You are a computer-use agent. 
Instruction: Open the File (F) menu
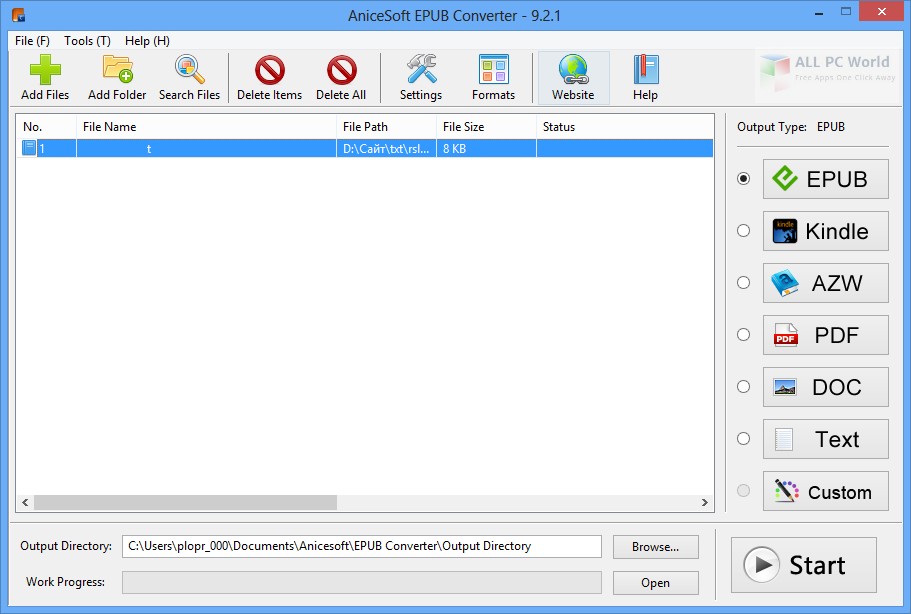coord(33,41)
